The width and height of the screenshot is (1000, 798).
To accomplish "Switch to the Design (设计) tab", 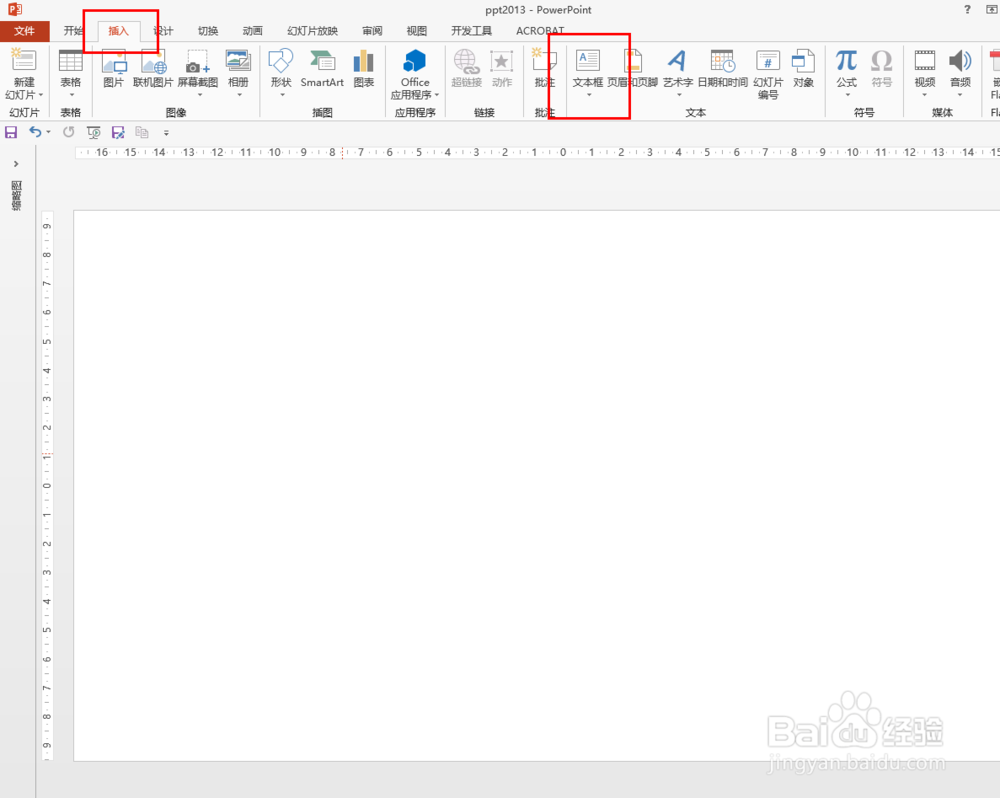I will coord(163,31).
